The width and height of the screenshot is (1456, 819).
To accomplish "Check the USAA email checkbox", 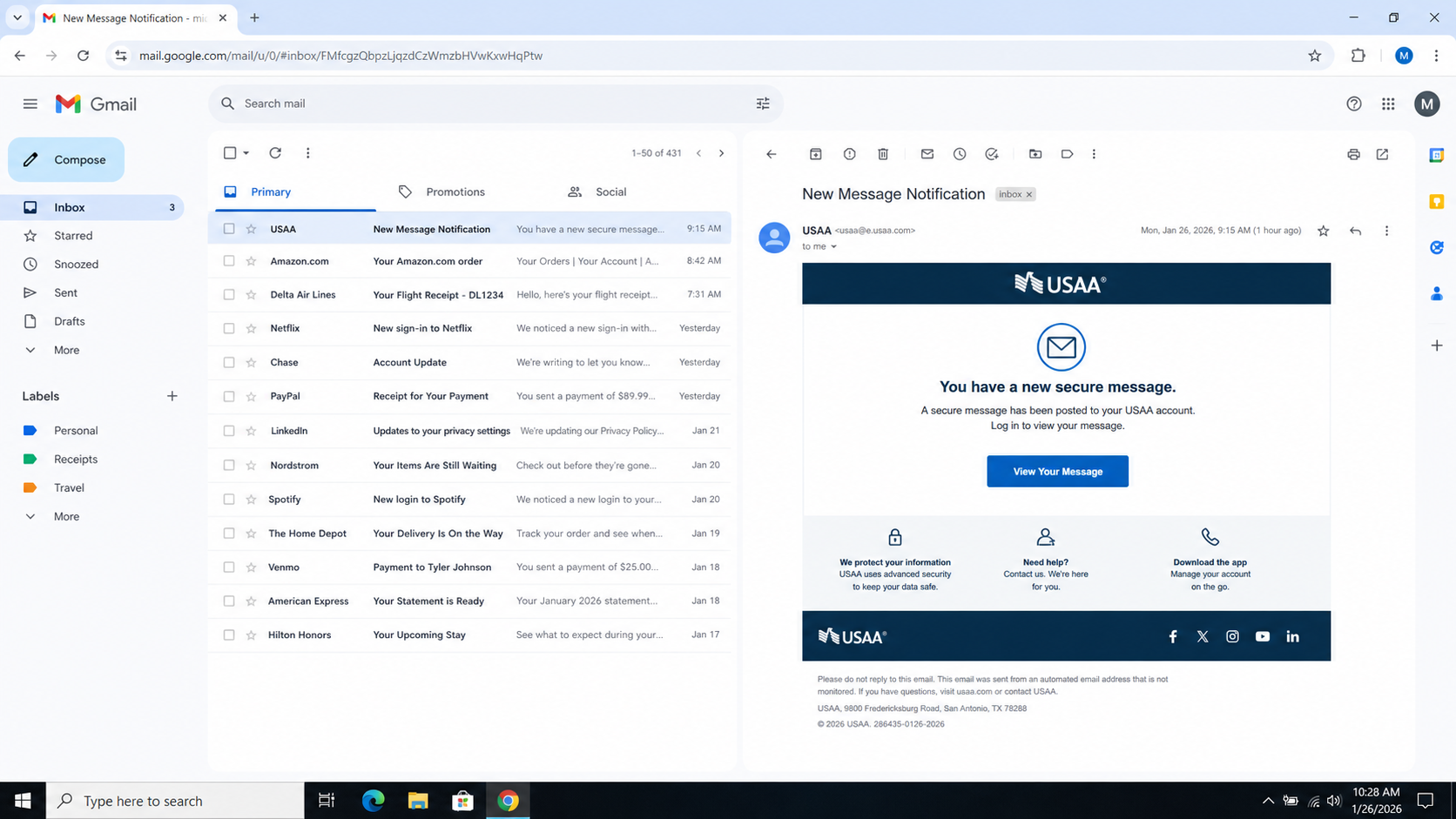I will [229, 229].
